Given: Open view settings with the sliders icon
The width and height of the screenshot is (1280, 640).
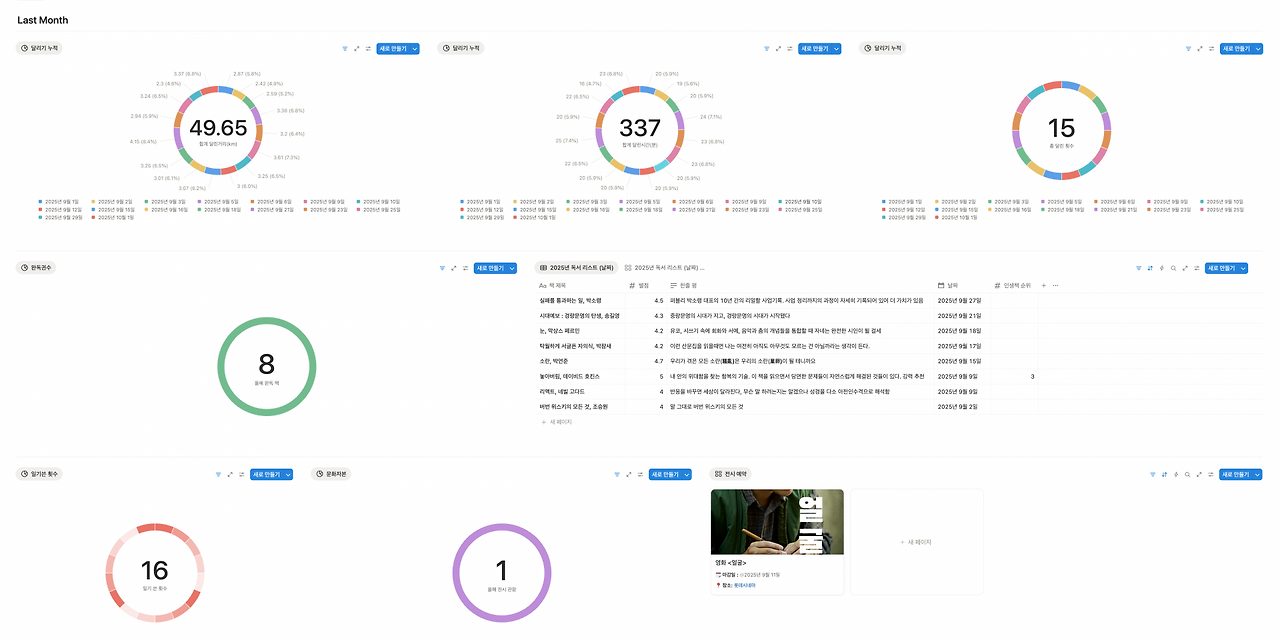Looking at the screenshot, I should click(x=1197, y=268).
